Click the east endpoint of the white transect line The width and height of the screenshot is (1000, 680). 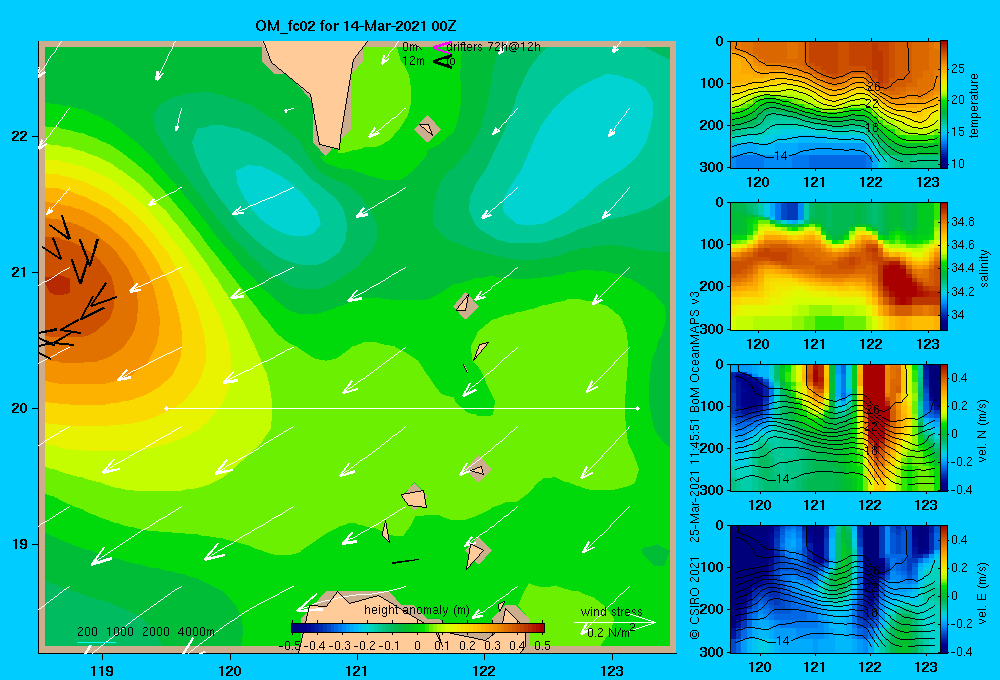click(x=637, y=408)
